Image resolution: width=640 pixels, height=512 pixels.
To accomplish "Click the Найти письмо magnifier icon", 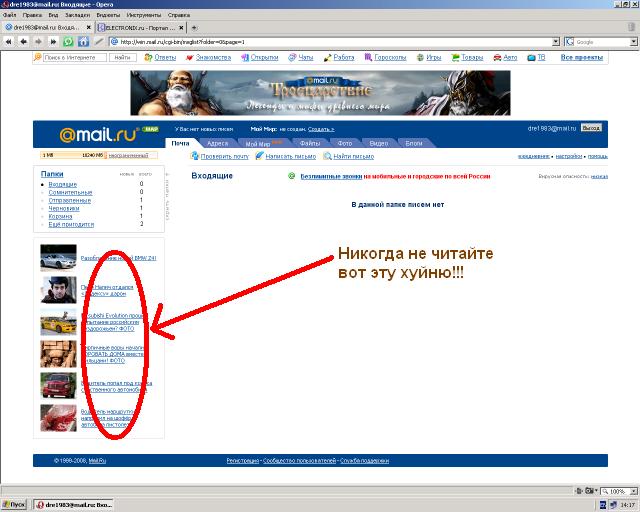I will click(x=327, y=156).
